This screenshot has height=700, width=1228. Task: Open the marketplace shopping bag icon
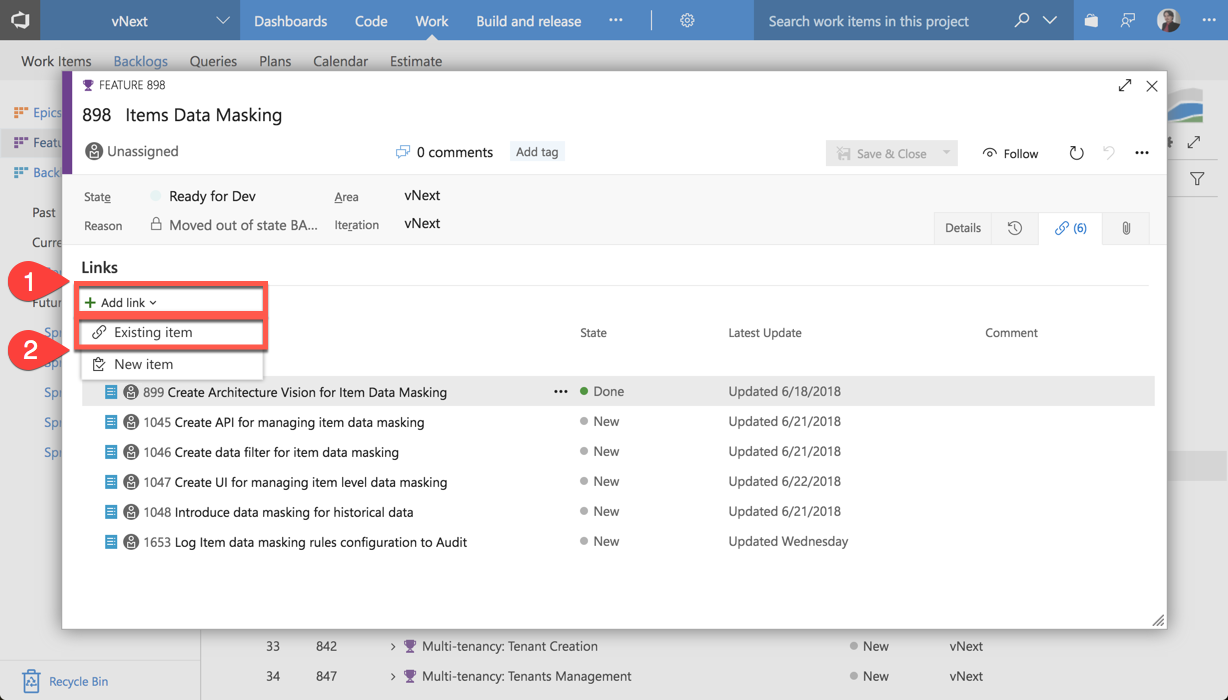point(1091,20)
